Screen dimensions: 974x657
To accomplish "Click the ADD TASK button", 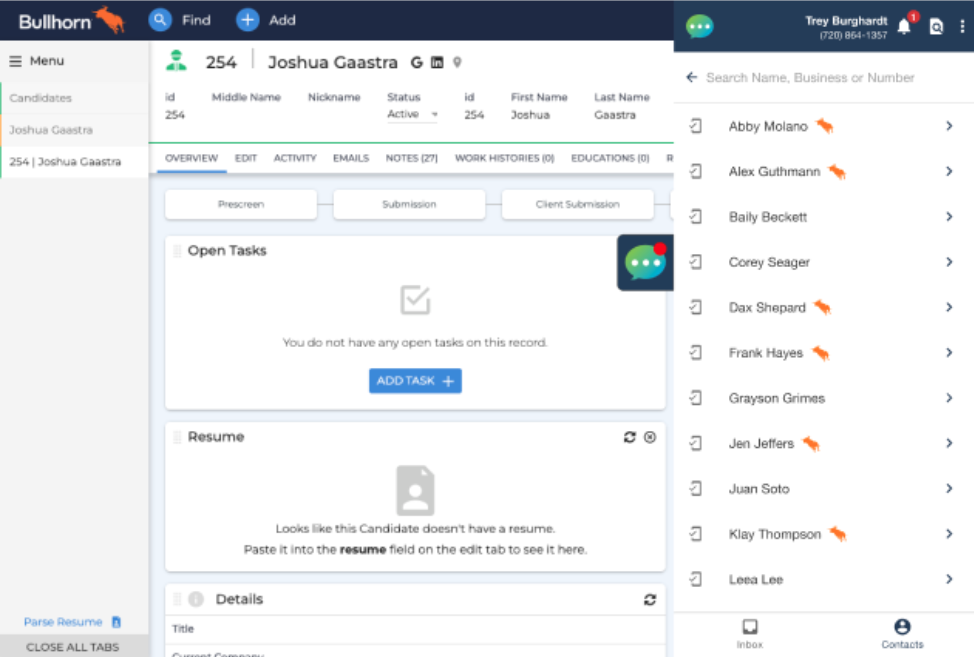I will tap(415, 381).
